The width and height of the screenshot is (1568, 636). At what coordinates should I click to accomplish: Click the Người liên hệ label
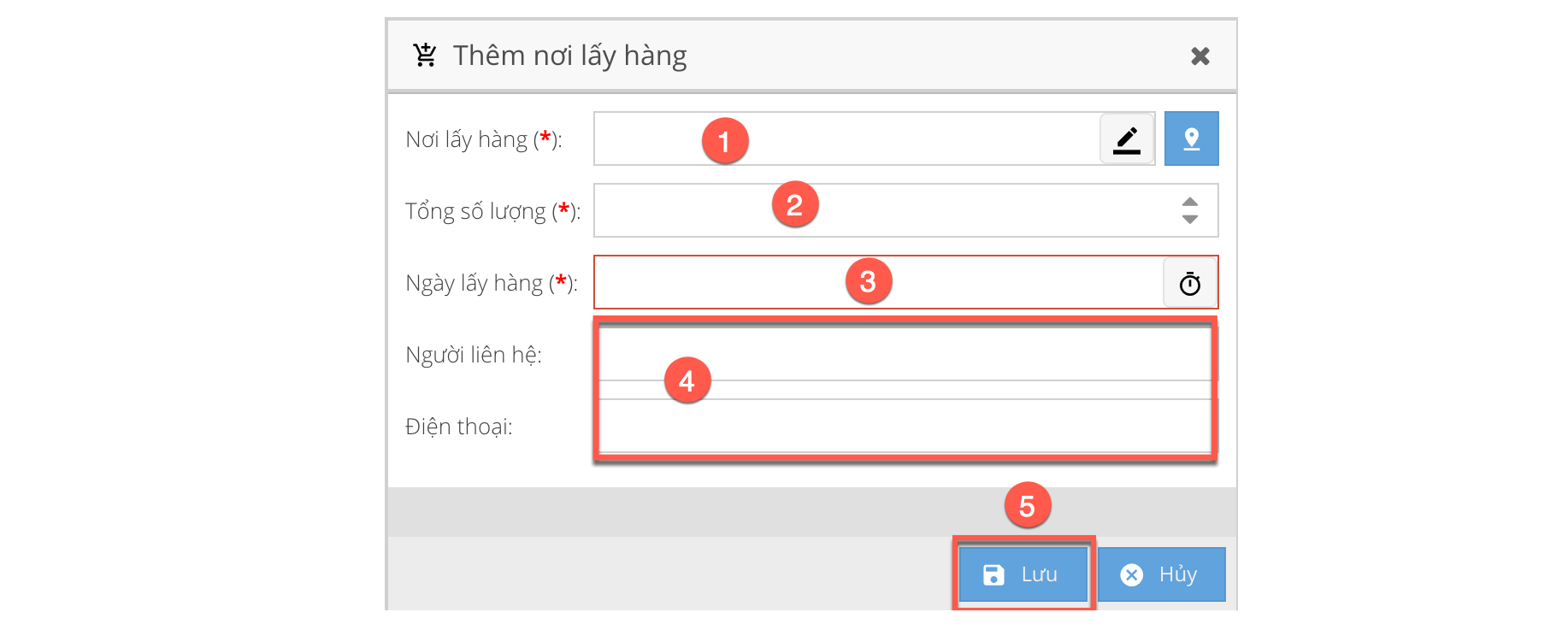(x=473, y=355)
